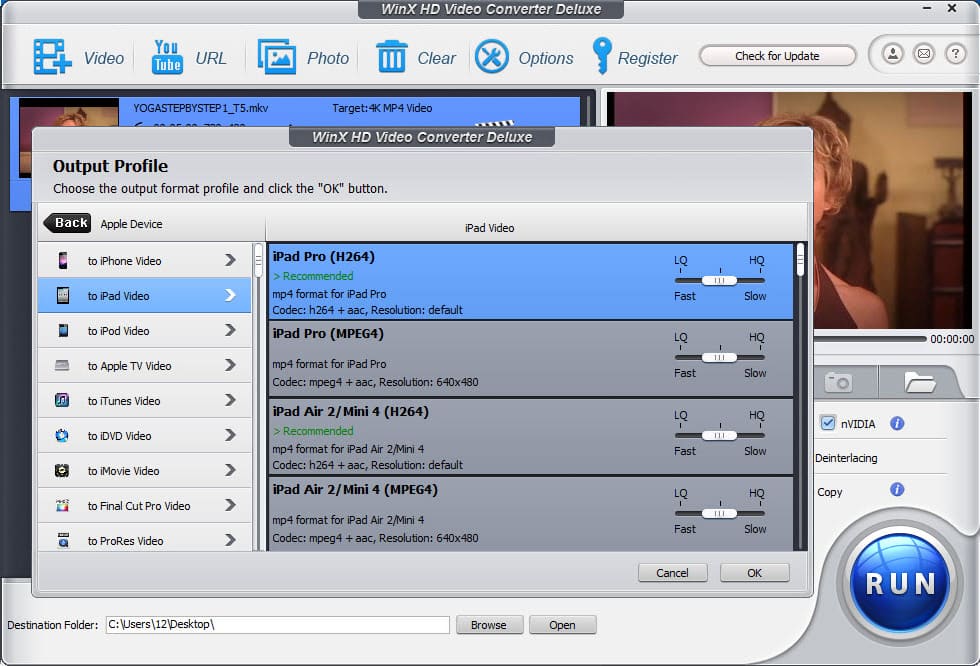Viewport: 980px width, 666px height.
Task: Click quality slider for iPad Air 2/Mini 4 (H264)
Action: (x=719, y=435)
